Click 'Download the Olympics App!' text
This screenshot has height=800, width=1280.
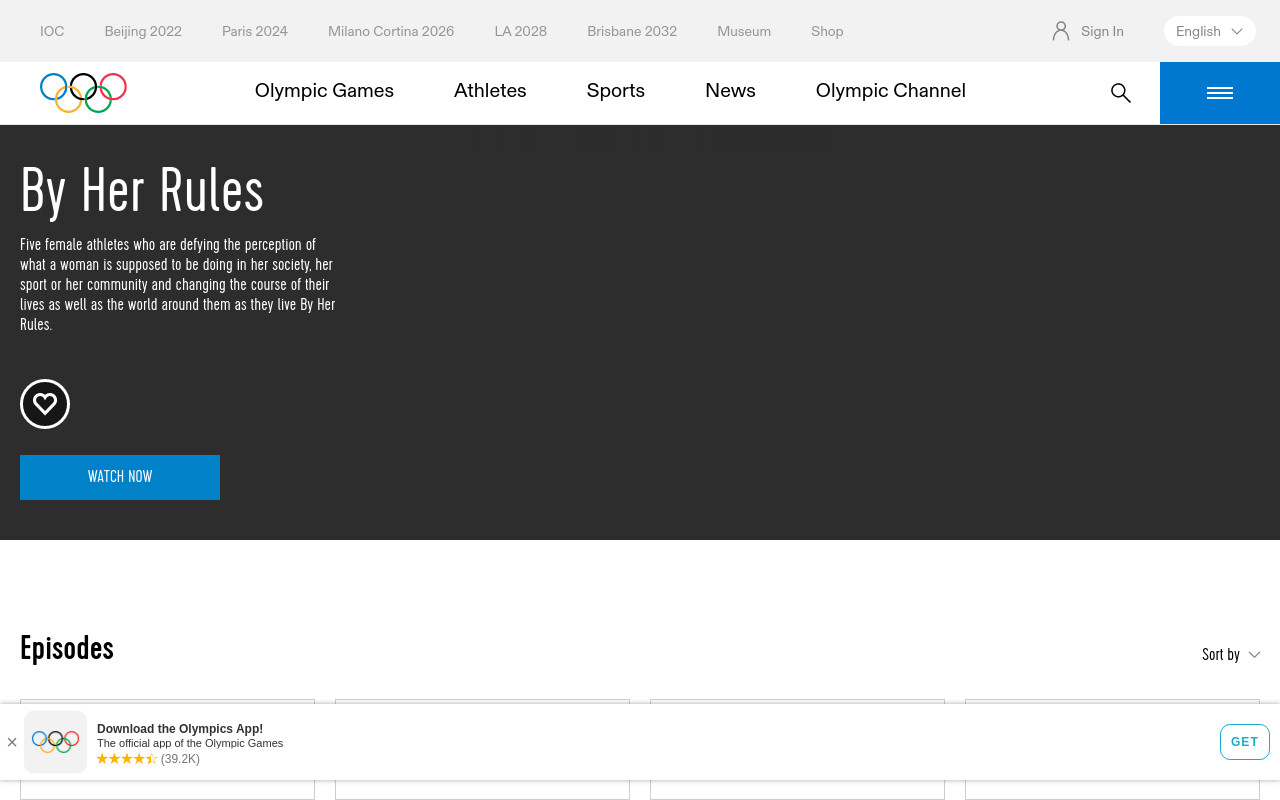(x=180, y=729)
